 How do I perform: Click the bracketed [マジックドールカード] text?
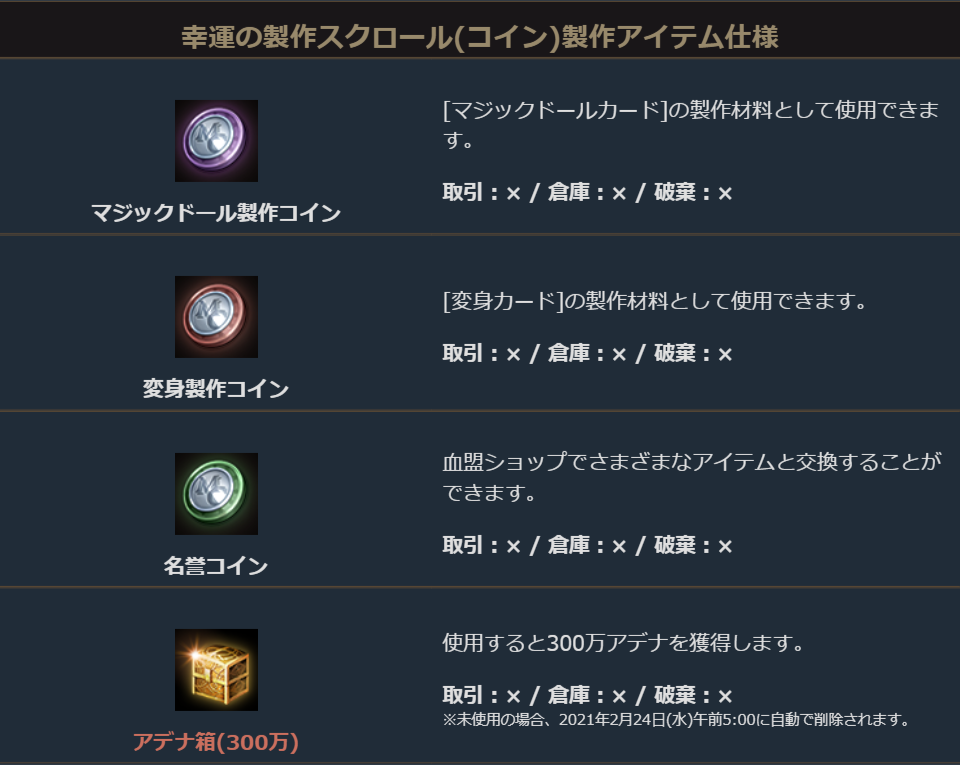(x=555, y=109)
